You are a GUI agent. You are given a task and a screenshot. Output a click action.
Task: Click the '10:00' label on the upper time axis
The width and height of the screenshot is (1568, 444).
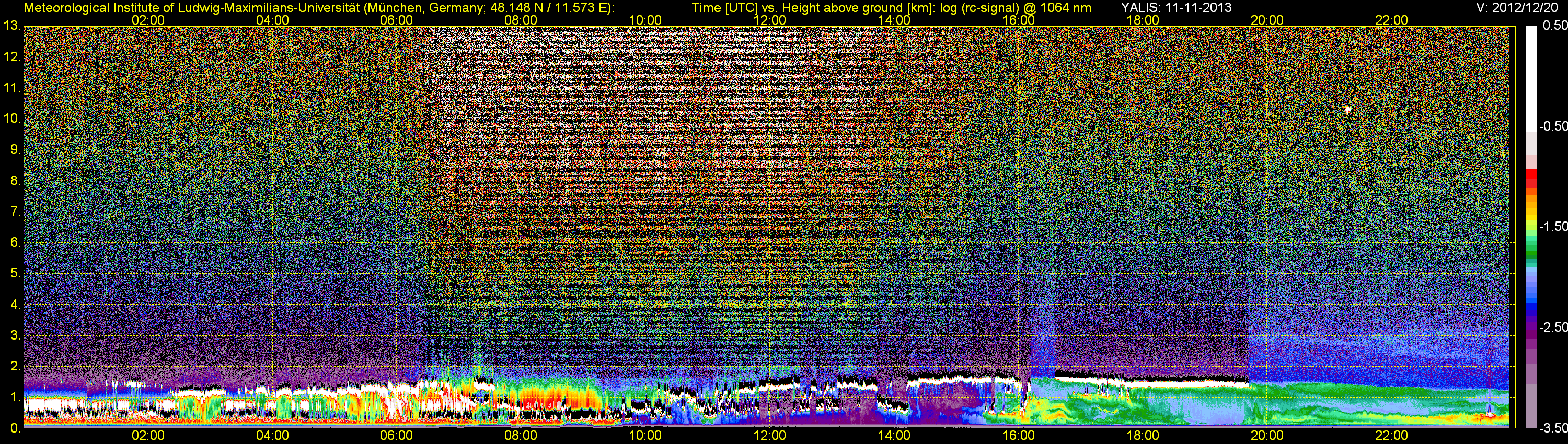coord(645,20)
